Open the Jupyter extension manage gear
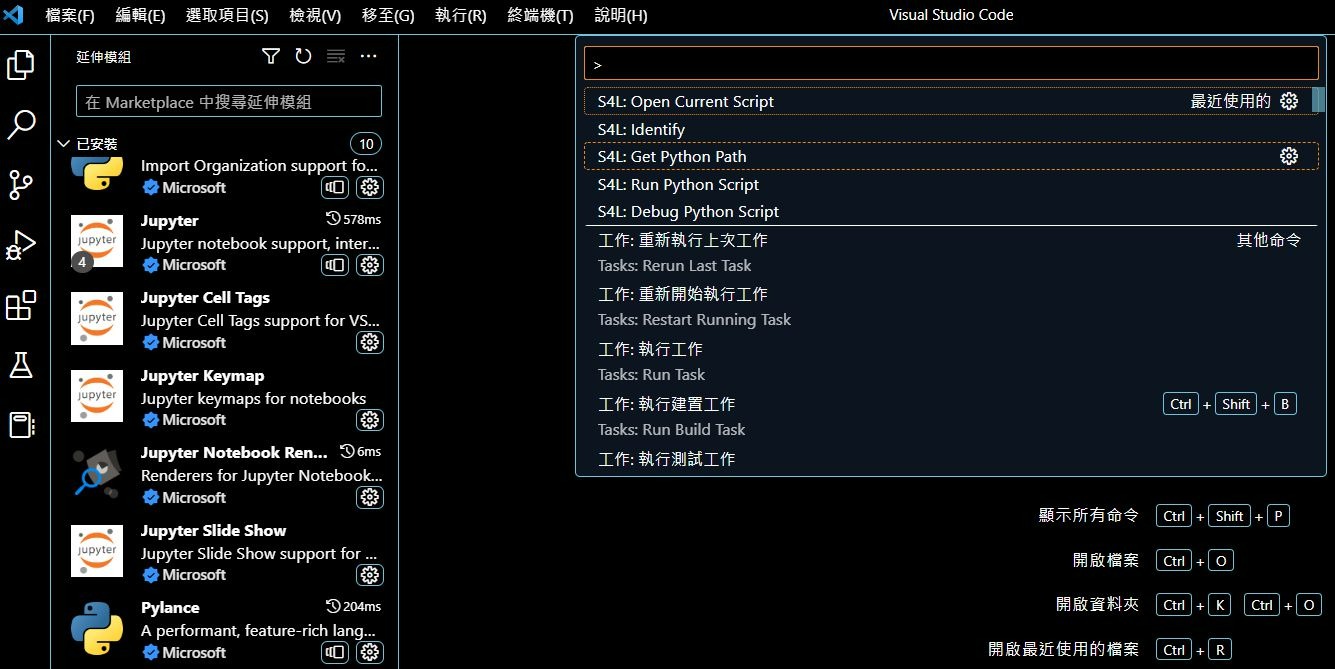This screenshot has width=1335, height=669. click(x=370, y=265)
